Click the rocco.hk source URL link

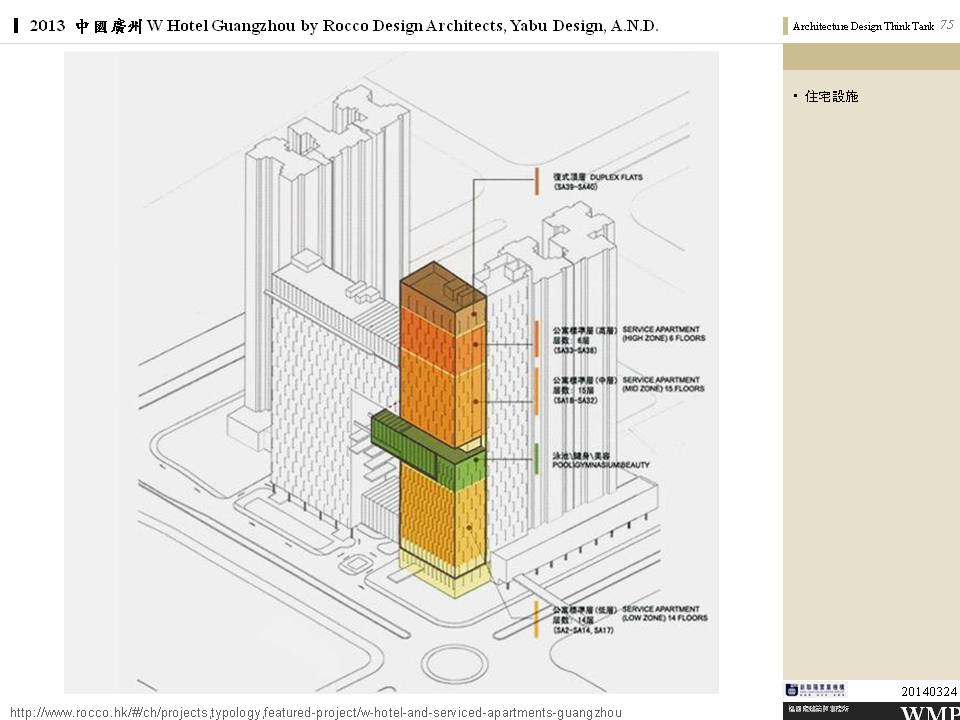point(316,712)
